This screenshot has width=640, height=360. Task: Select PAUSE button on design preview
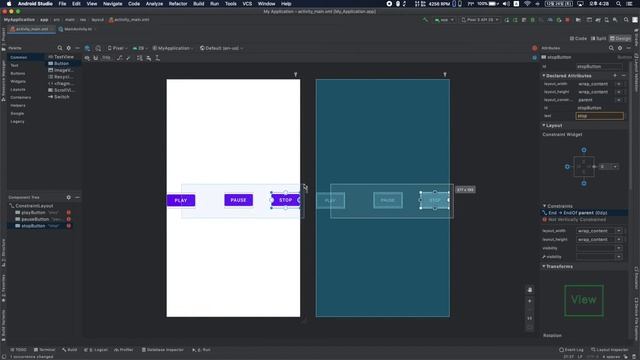click(x=238, y=200)
